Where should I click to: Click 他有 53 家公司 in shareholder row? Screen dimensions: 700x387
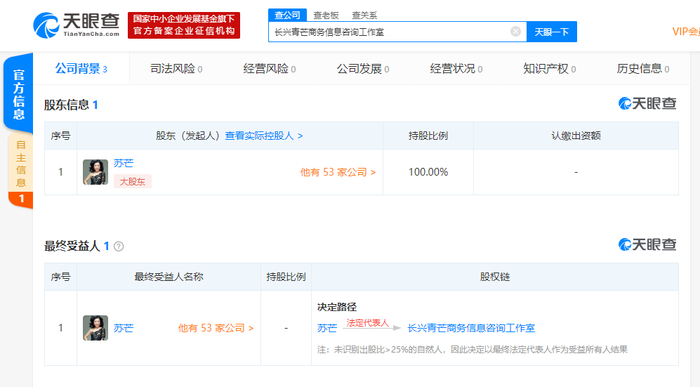coord(338,172)
